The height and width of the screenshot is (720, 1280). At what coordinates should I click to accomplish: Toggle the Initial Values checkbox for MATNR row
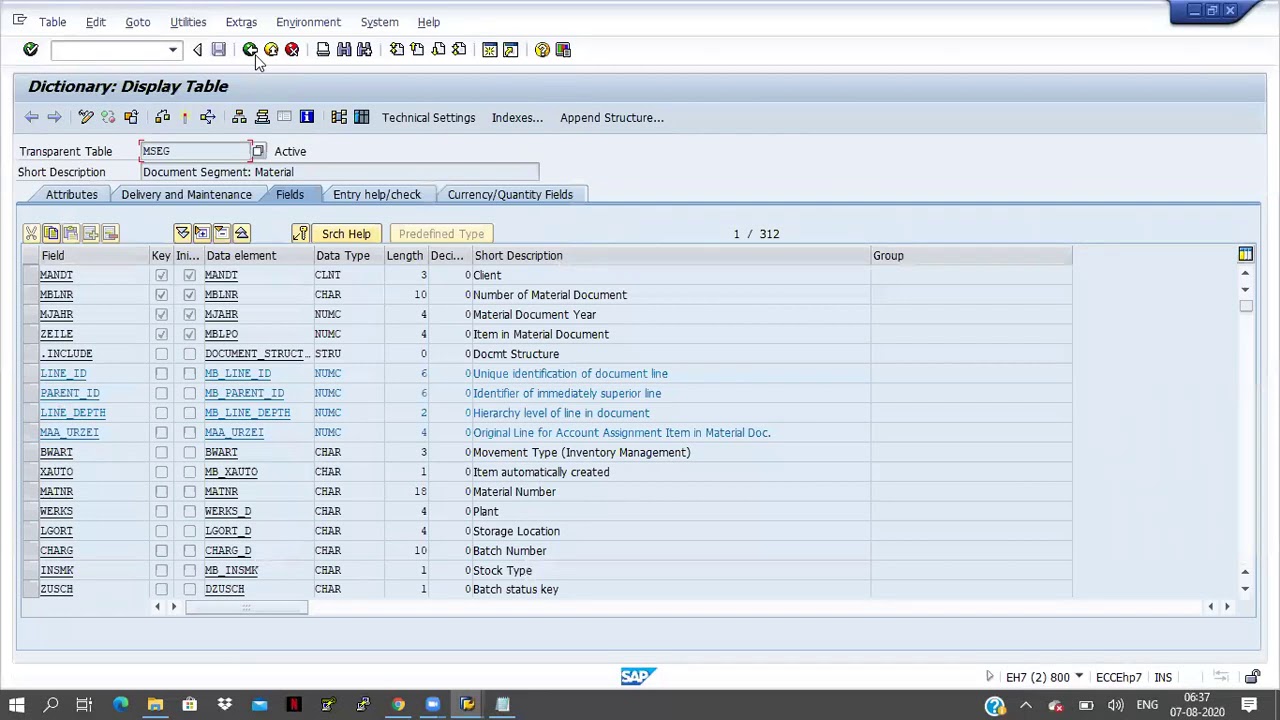point(189,492)
